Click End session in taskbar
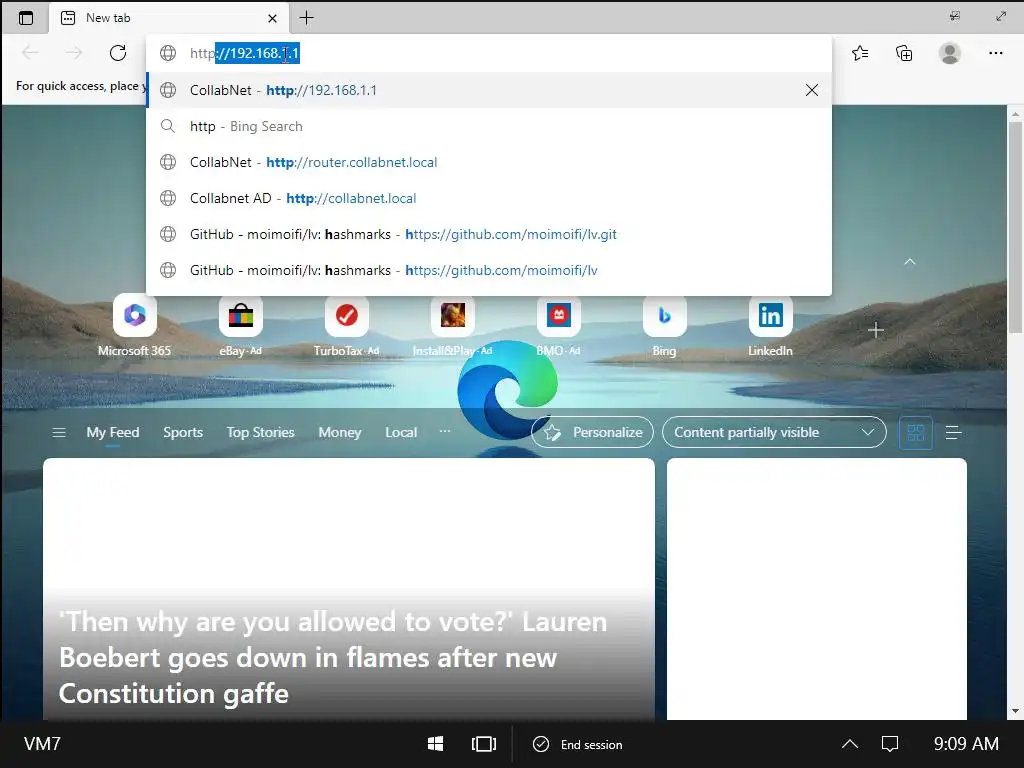This screenshot has height=768, width=1024. 577,744
